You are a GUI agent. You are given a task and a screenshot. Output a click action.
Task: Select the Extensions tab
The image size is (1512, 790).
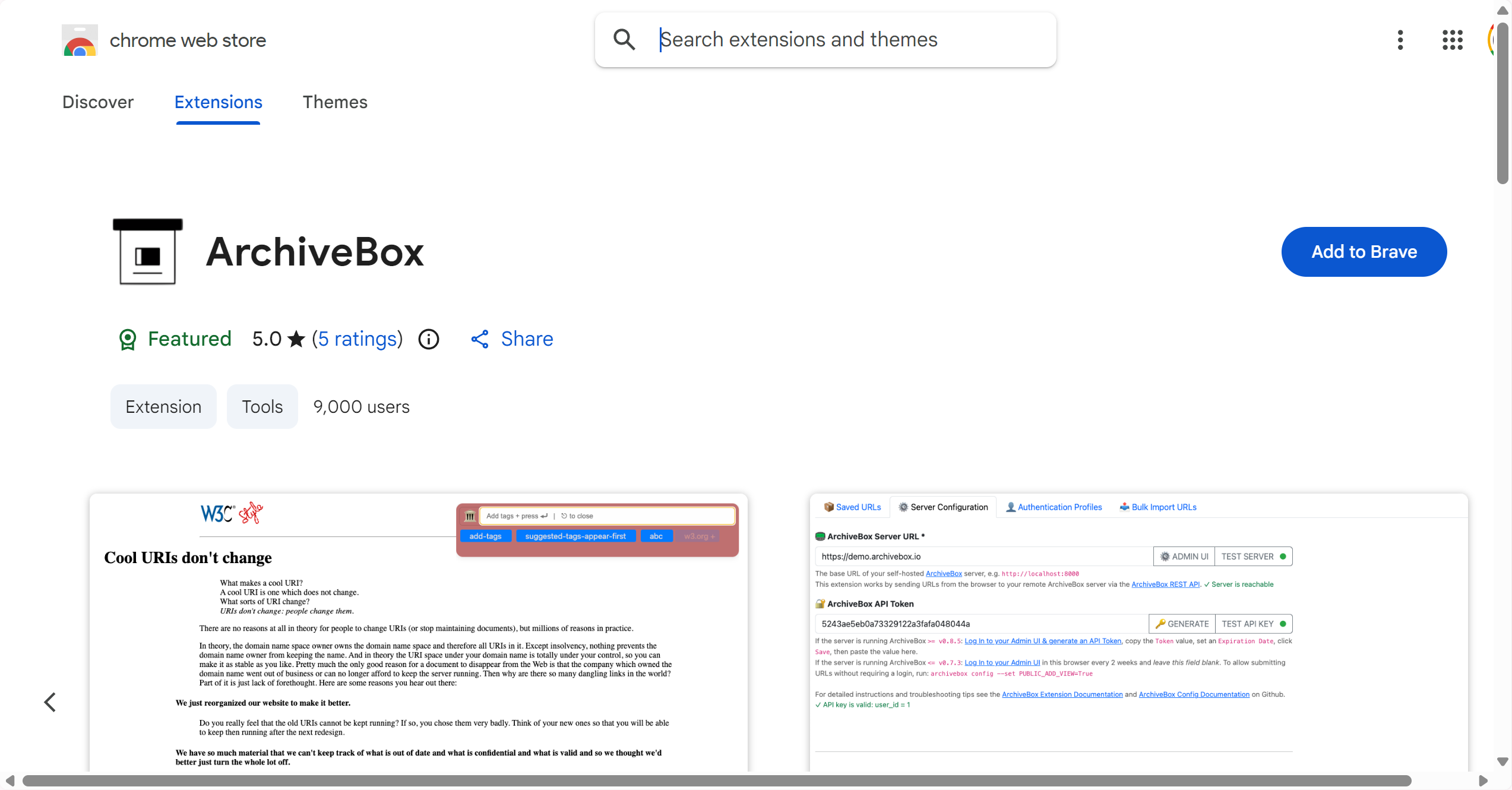coord(219,102)
